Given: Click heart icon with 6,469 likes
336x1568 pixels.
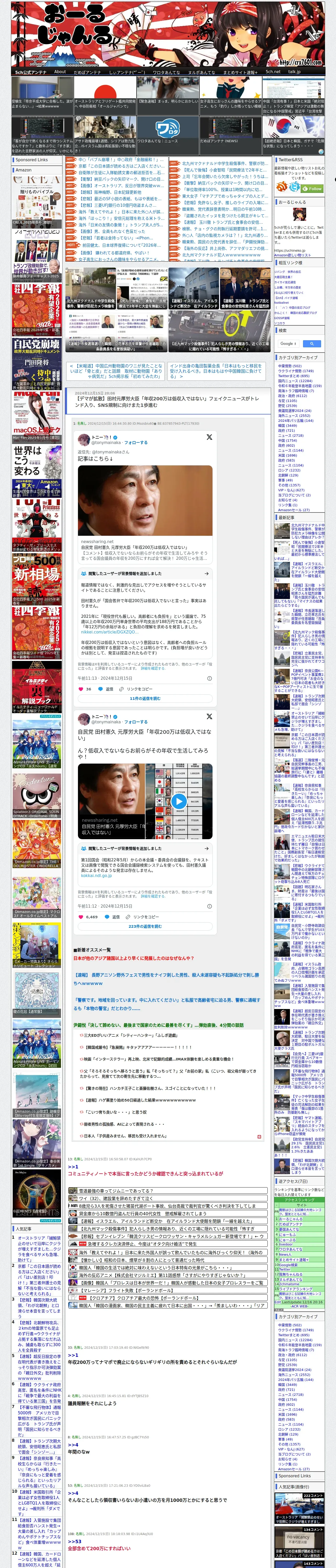Looking at the screenshot, I should coord(81,917).
